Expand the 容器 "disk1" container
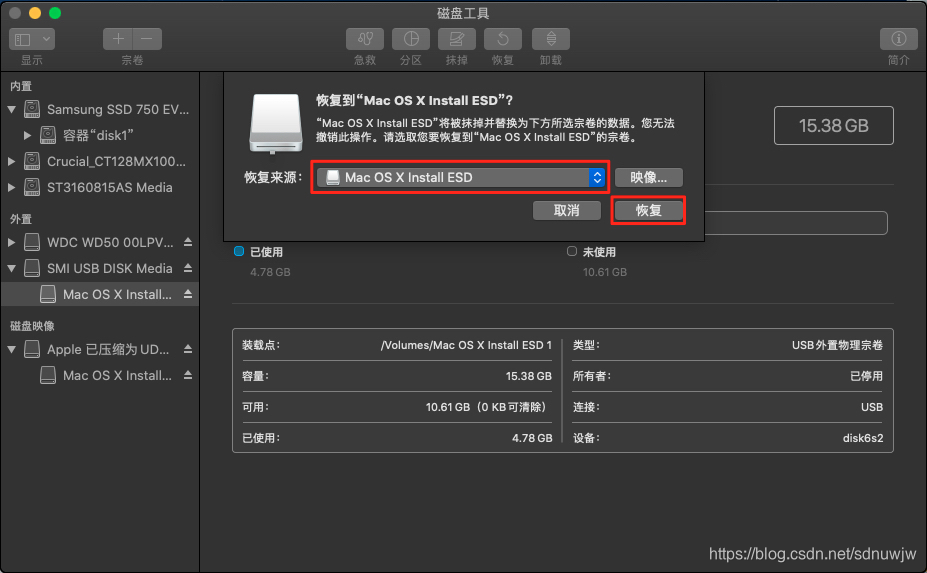Viewport: 927px width, 573px height. [x=27, y=135]
